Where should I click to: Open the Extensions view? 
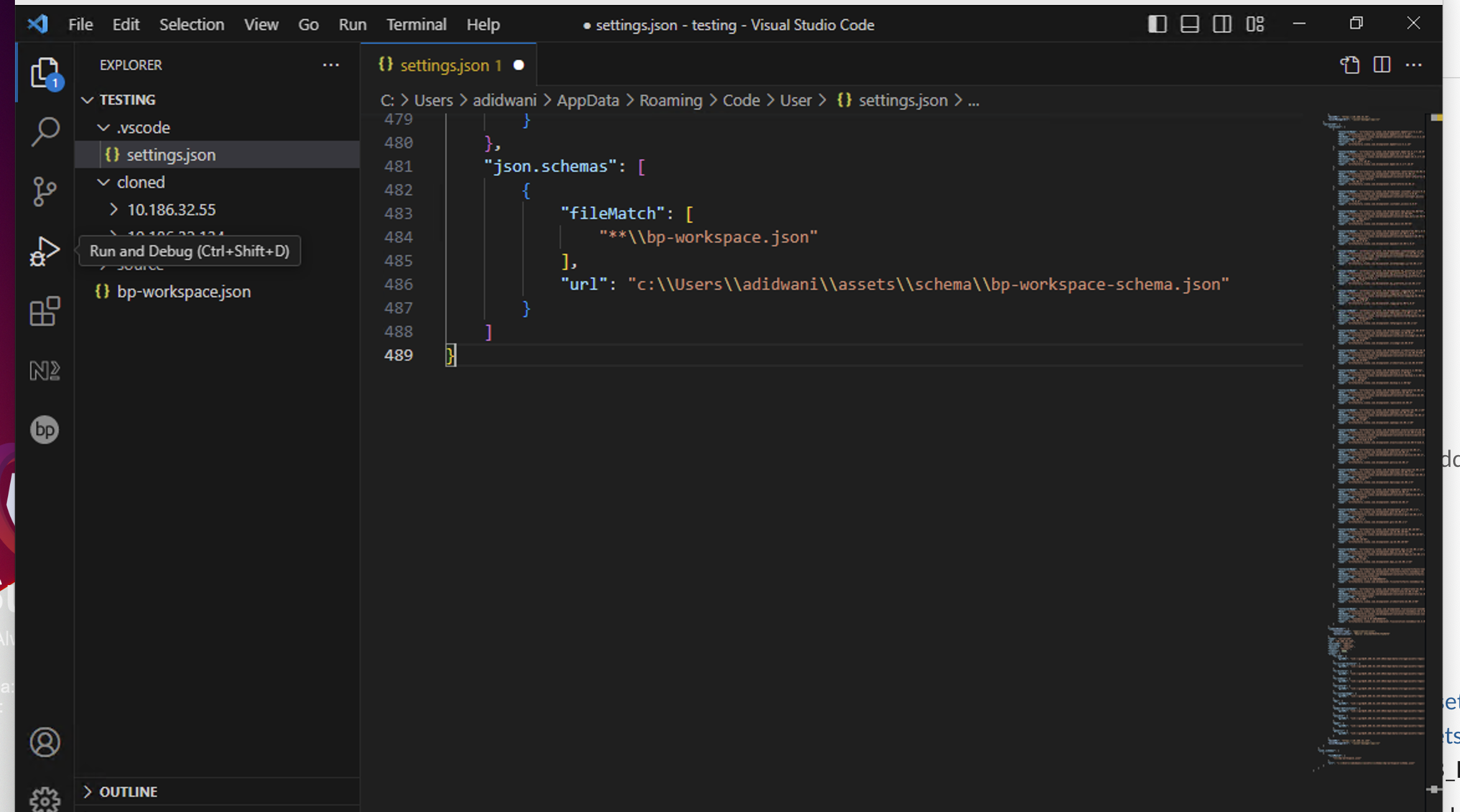(44, 311)
